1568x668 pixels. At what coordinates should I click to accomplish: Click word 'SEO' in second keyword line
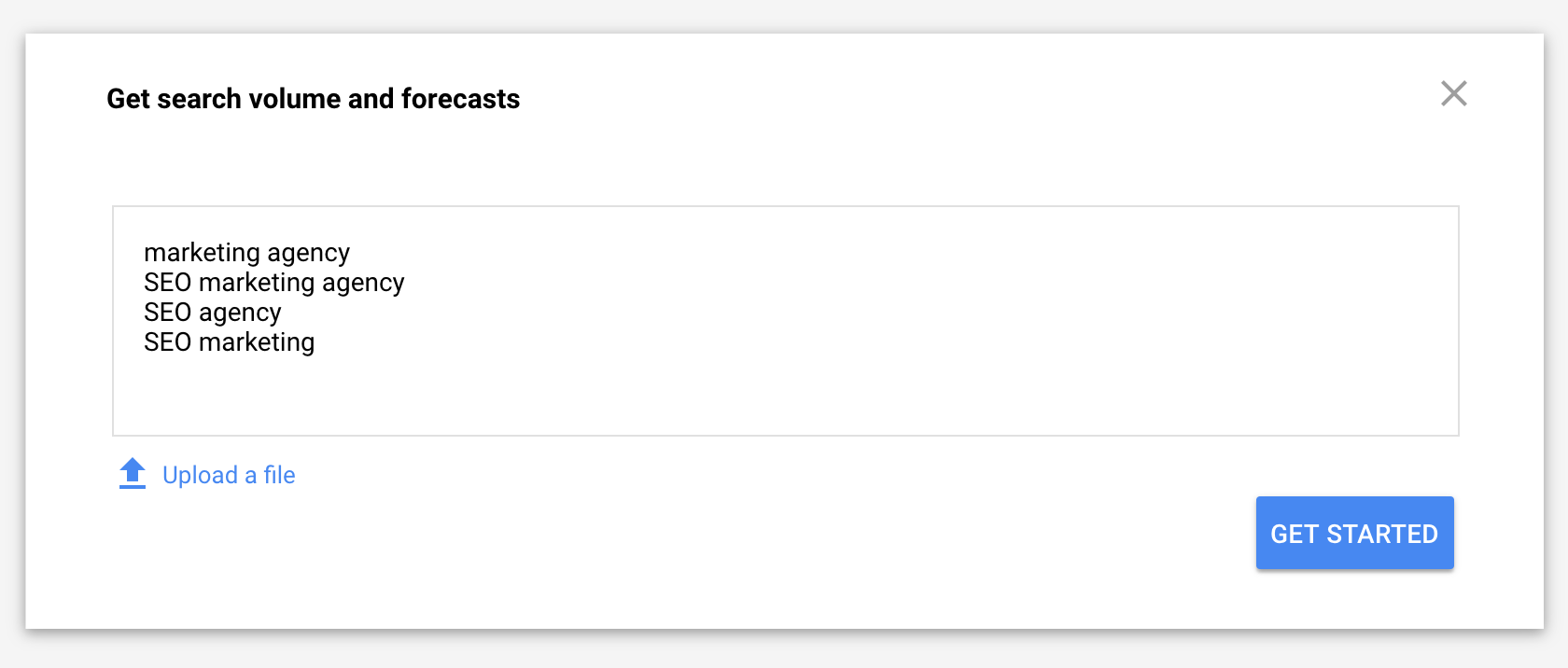167,283
